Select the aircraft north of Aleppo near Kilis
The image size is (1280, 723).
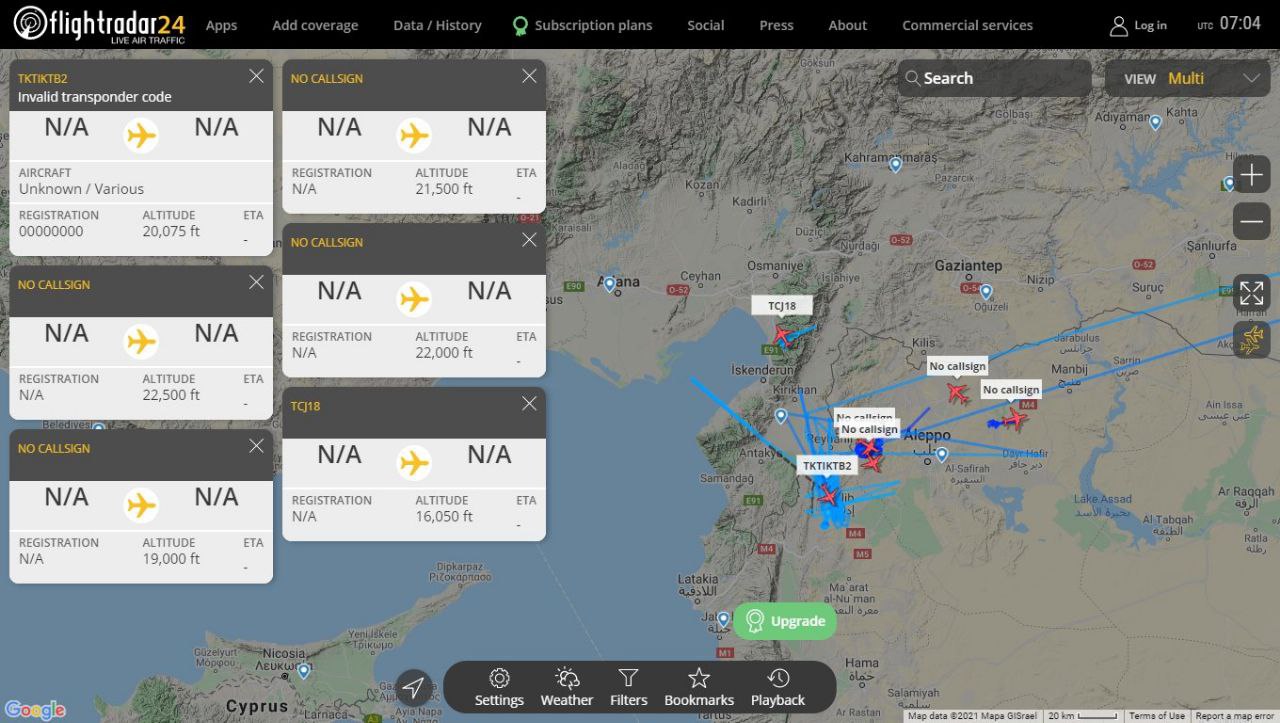tap(958, 394)
